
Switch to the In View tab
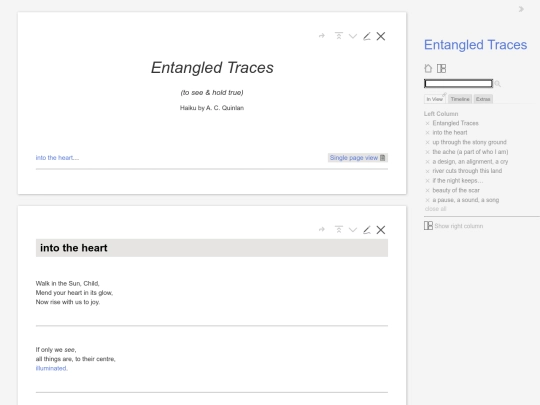click(x=435, y=99)
